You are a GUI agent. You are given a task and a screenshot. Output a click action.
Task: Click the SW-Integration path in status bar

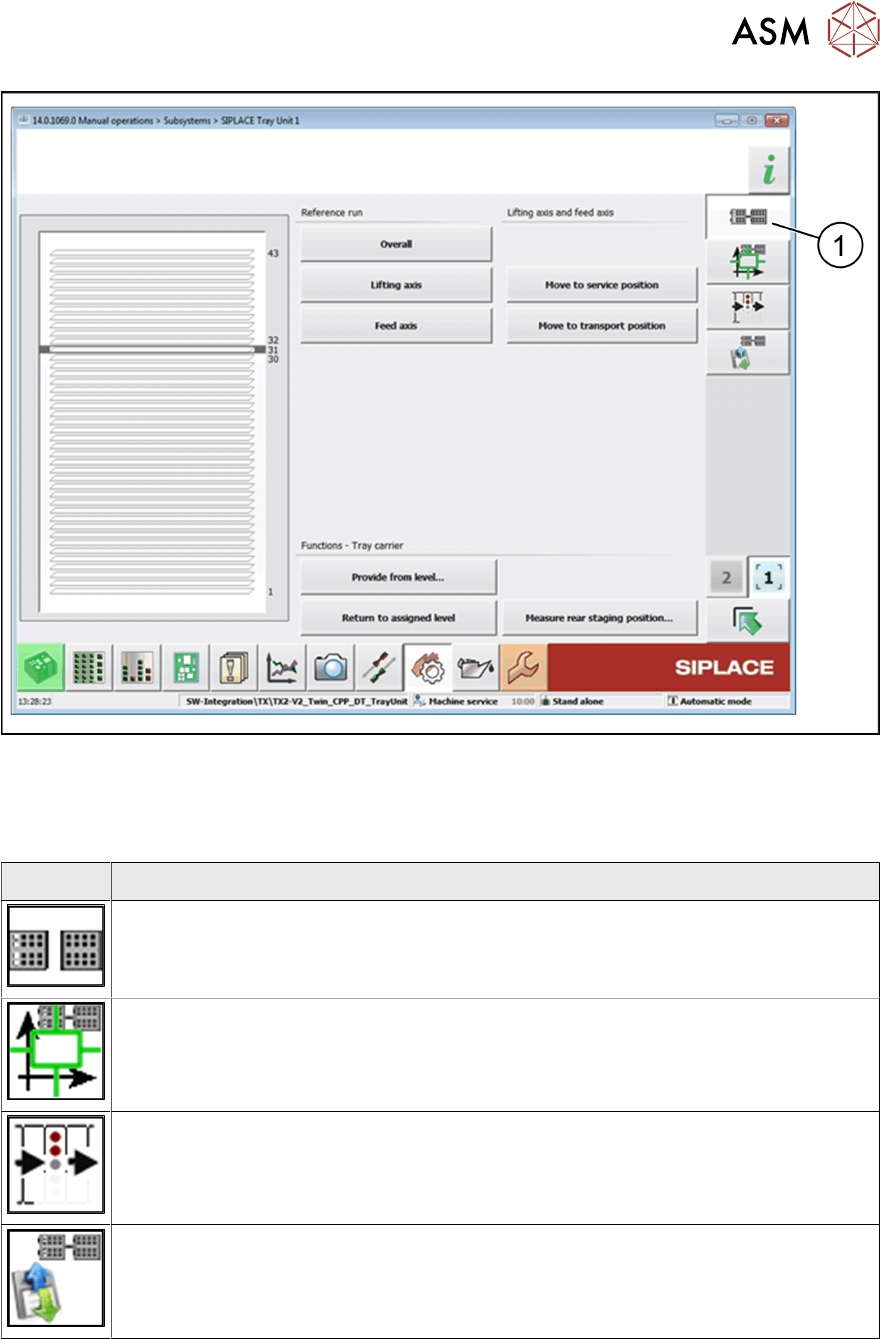(x=295, y=702)
